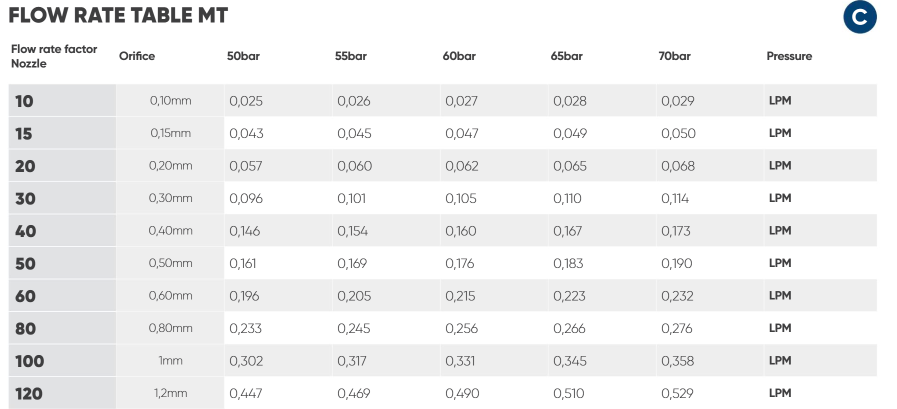Click the 0,025 flow rate value

[246, 101]
